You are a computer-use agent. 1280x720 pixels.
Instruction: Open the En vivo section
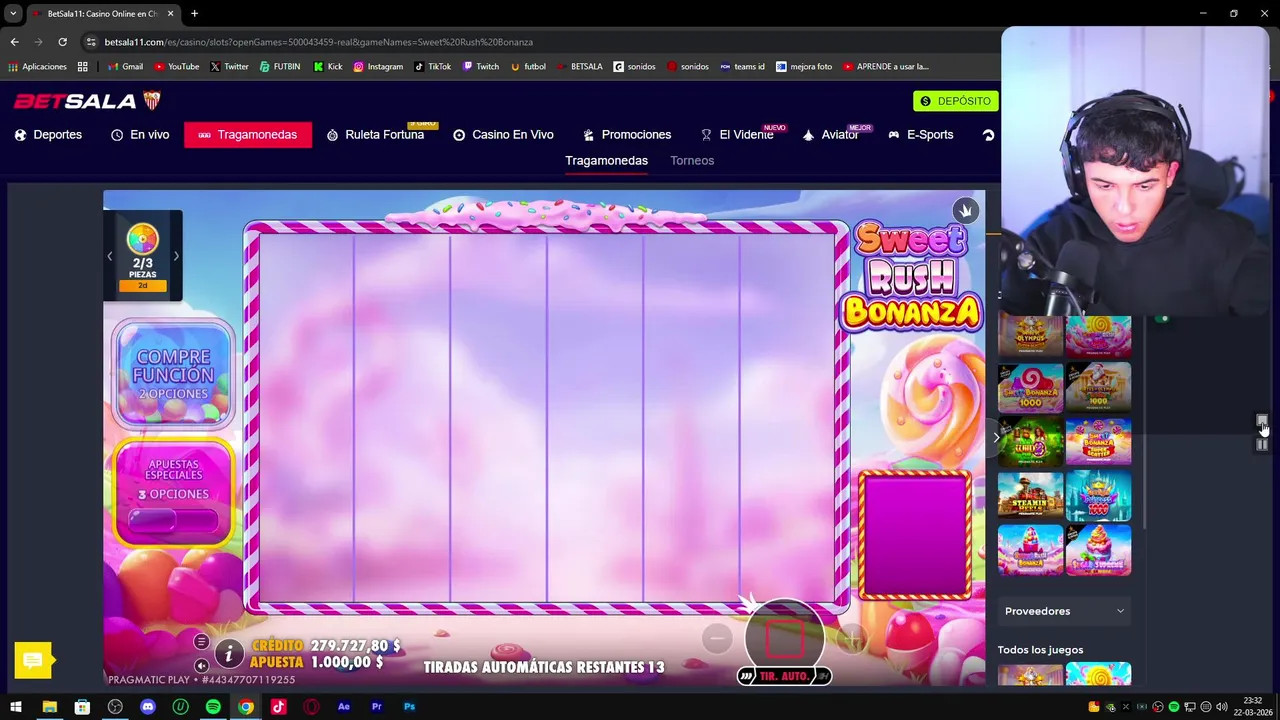[140, 135]
